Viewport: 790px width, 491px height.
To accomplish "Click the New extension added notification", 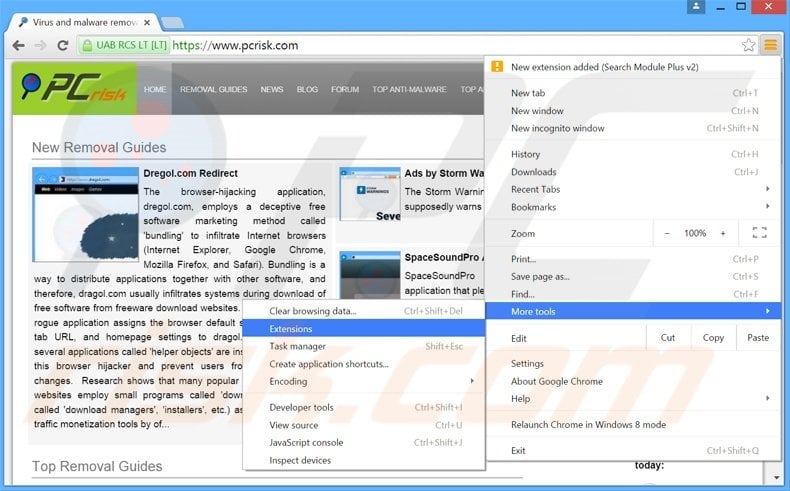I will [x=634, y=66].
